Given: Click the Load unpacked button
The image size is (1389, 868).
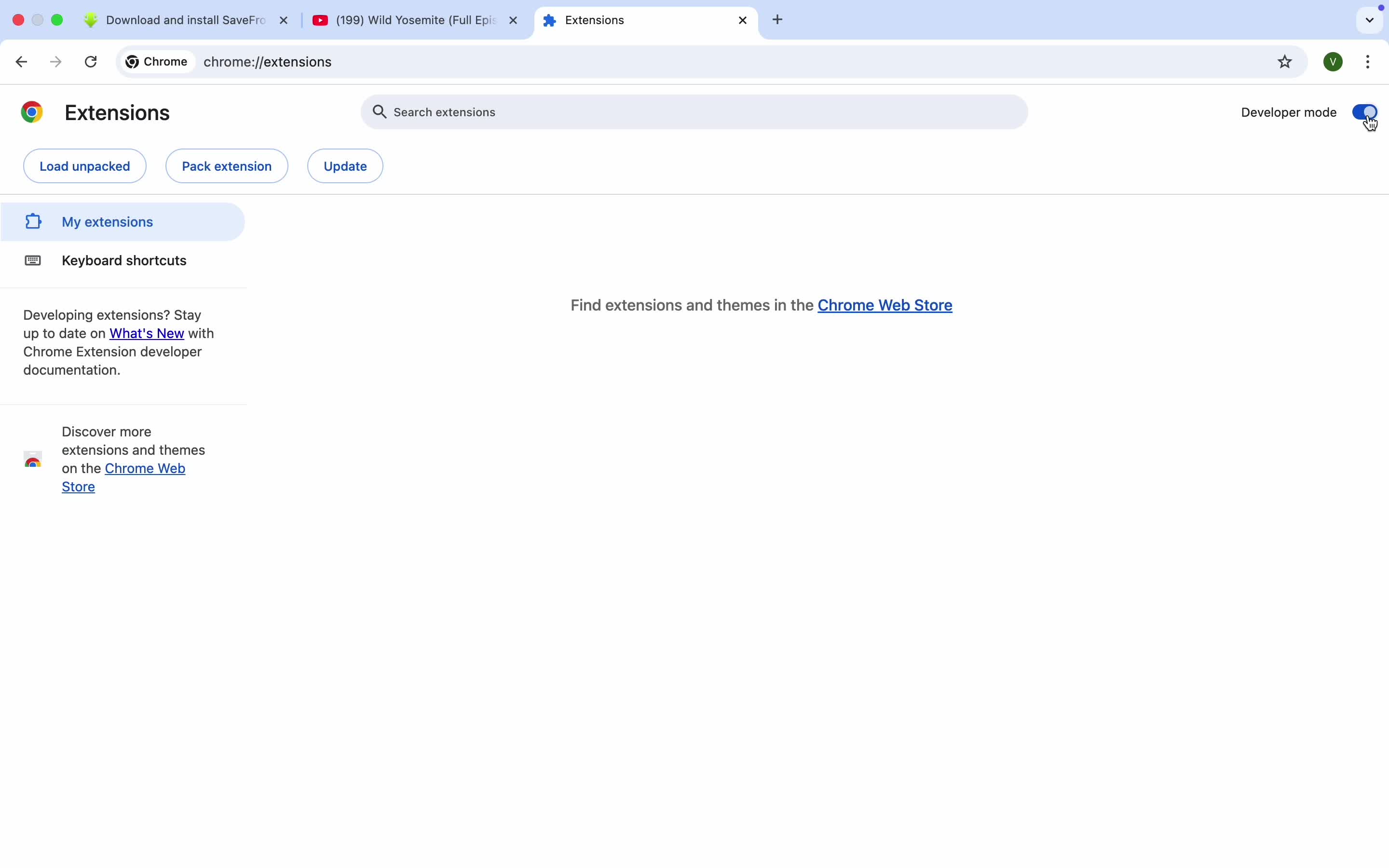Looking at the screenshot, I should (85, 166).
